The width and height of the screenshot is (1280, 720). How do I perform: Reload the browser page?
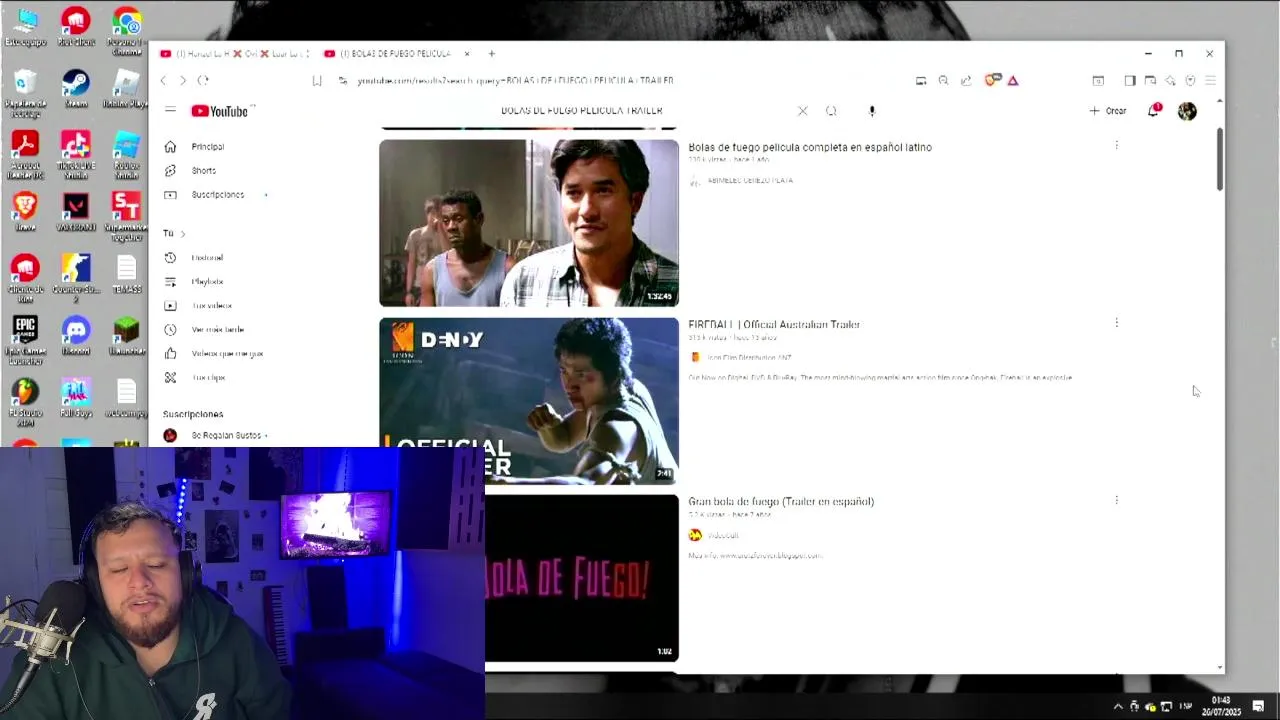click(203, 81)
